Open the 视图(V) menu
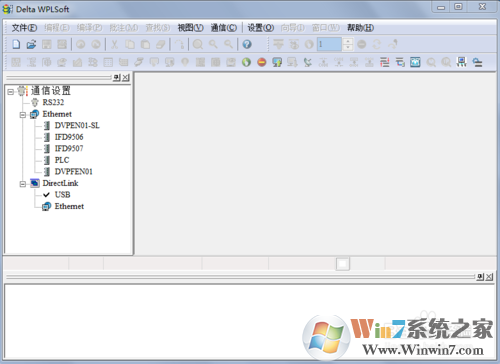The width and height of the screenshot is (500, 364). coord(190,28)
